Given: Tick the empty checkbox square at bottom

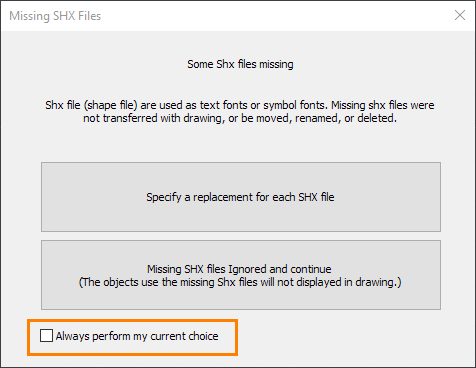Looking at the screenshot, I should point(46,336).
